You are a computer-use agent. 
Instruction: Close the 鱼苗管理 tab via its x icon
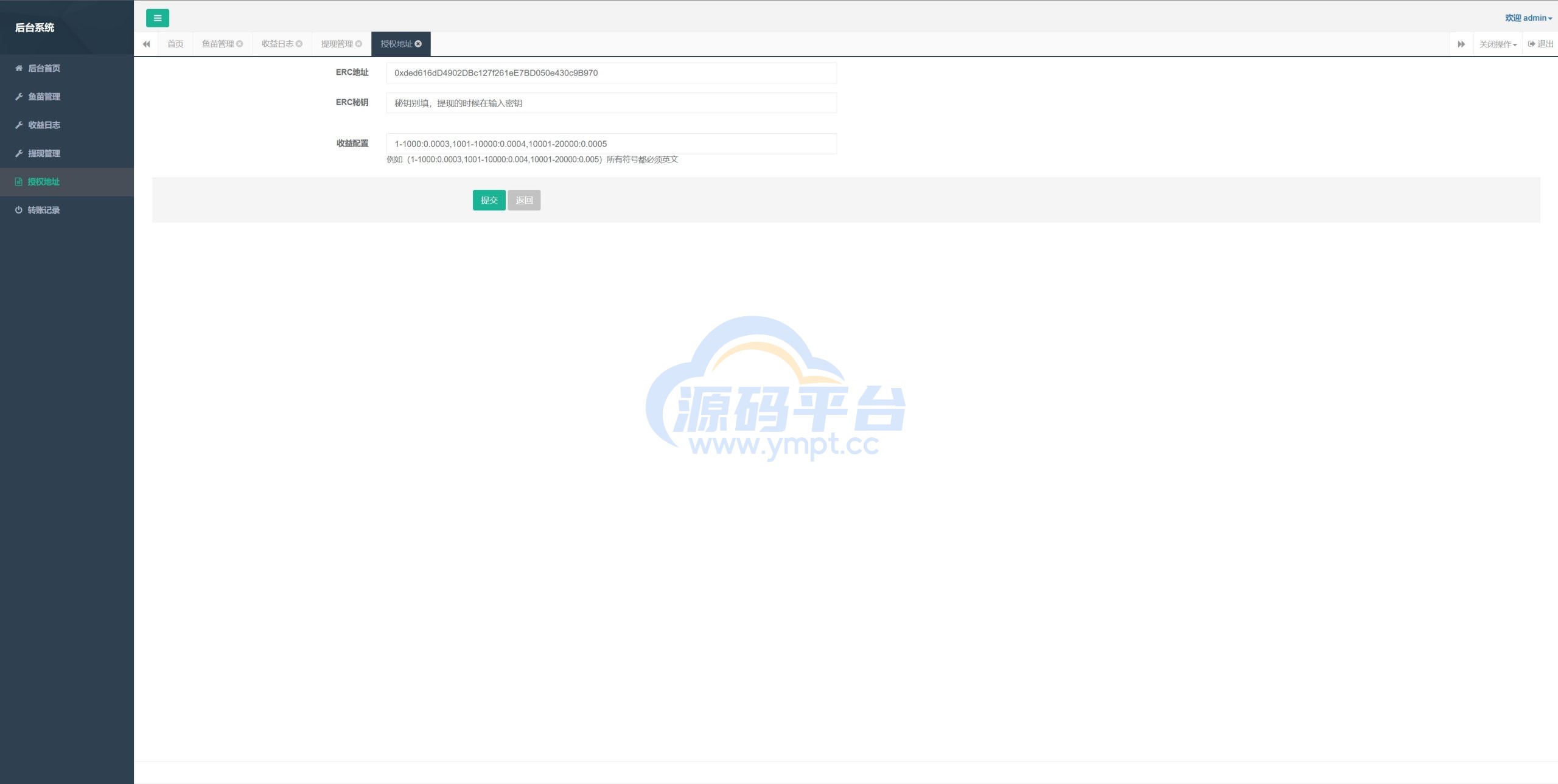click(240, 44)
